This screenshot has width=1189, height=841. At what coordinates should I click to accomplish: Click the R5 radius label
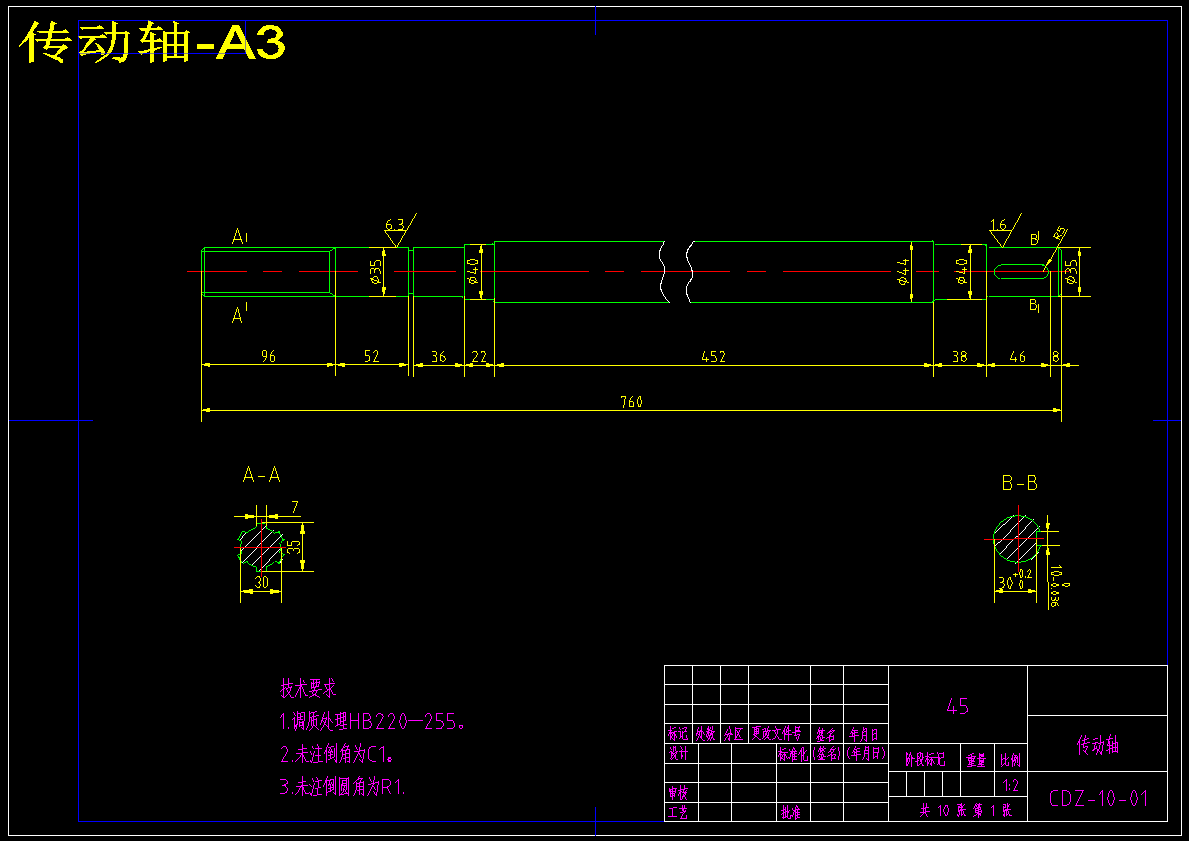tap(1059, 233)
